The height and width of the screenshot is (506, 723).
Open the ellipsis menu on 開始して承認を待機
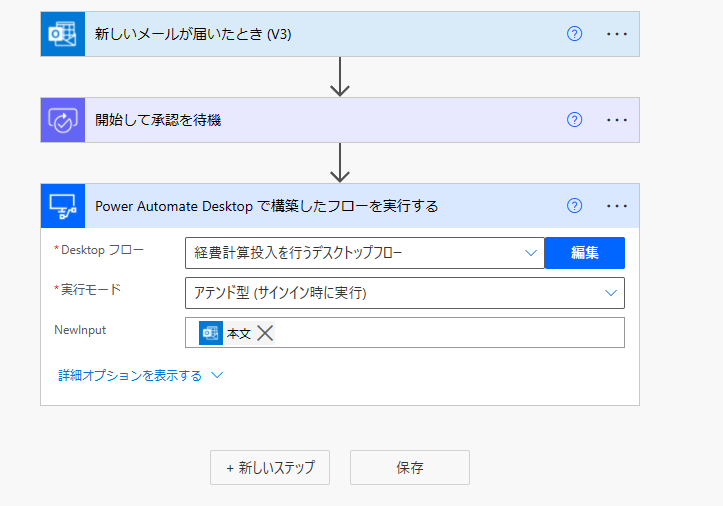tap(616, 120)
